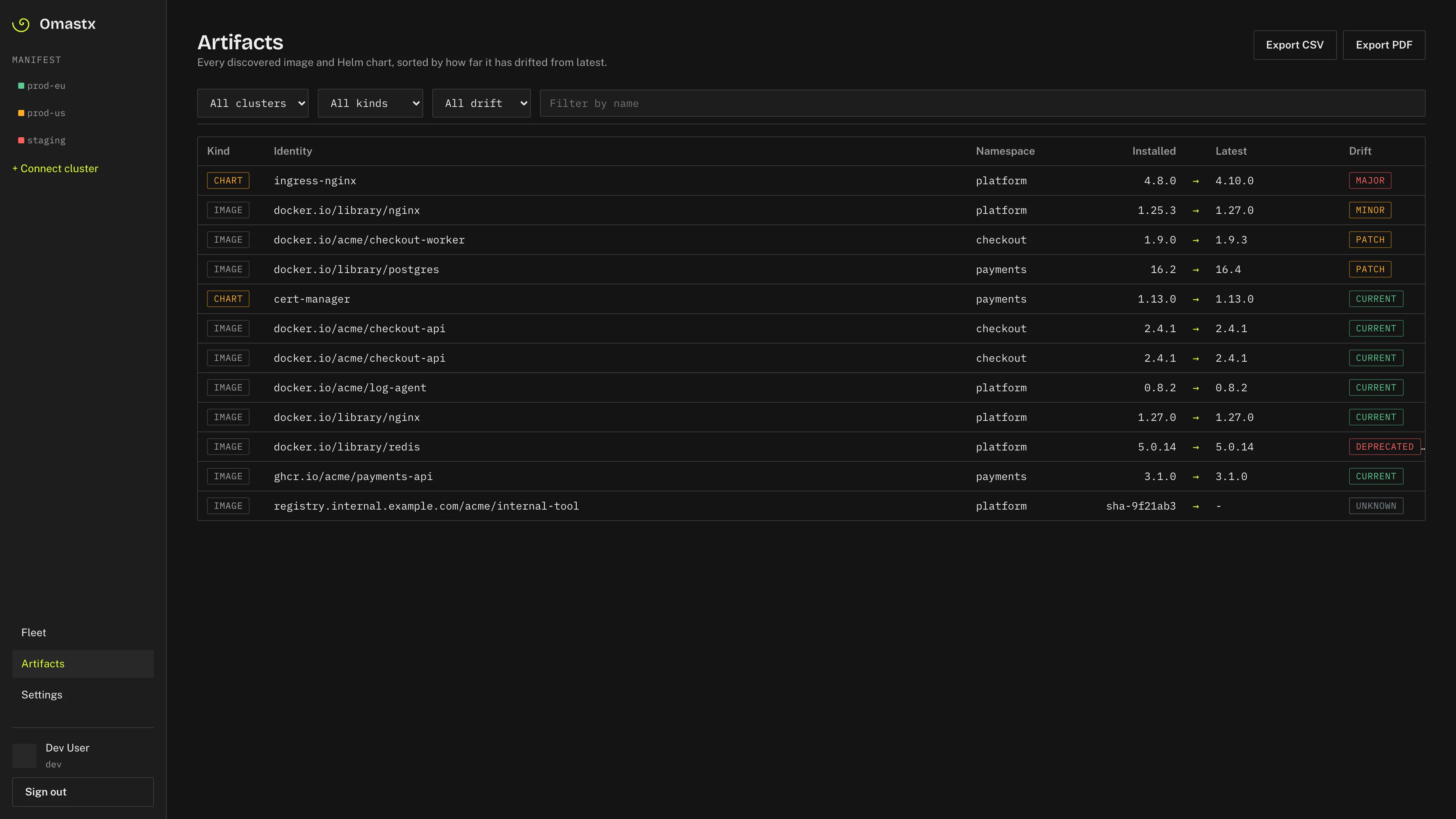Click the payments namespace in postgres row
The width and height of the screenshot is (1456, 819).
(x=1001, y=270)
